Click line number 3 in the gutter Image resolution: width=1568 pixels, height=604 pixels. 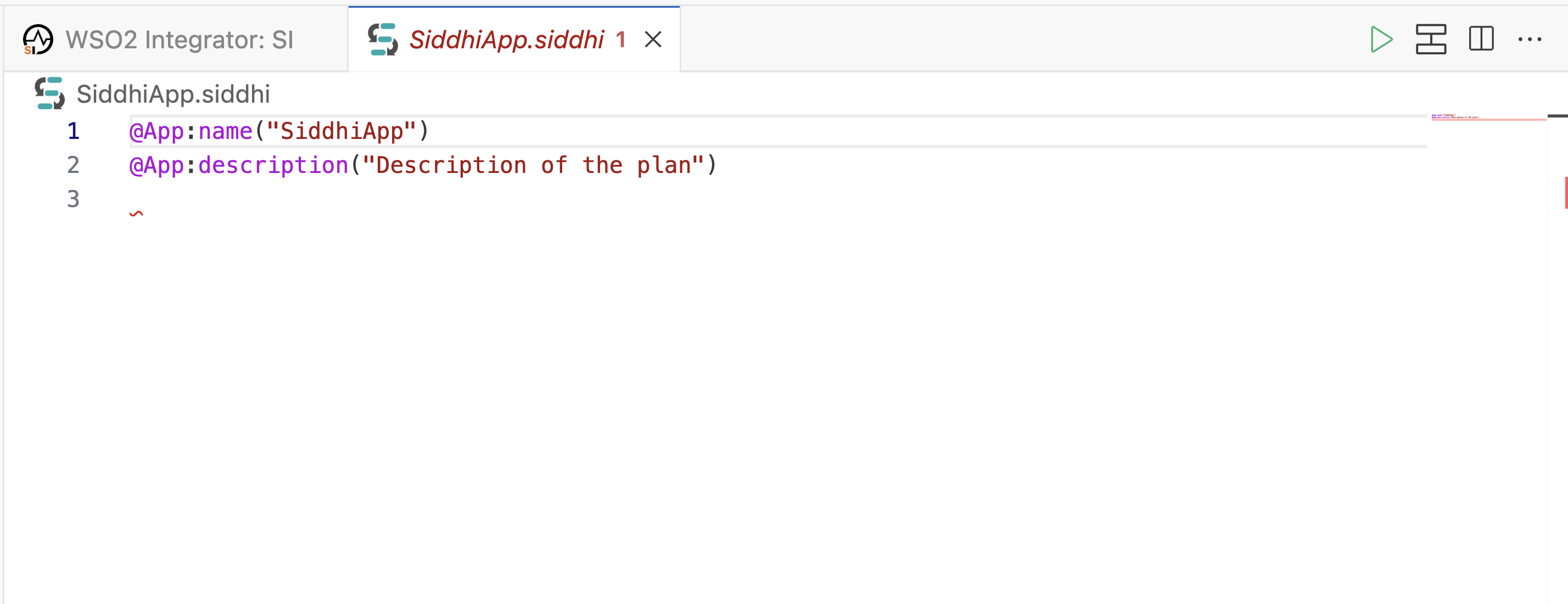coord(73,199)
